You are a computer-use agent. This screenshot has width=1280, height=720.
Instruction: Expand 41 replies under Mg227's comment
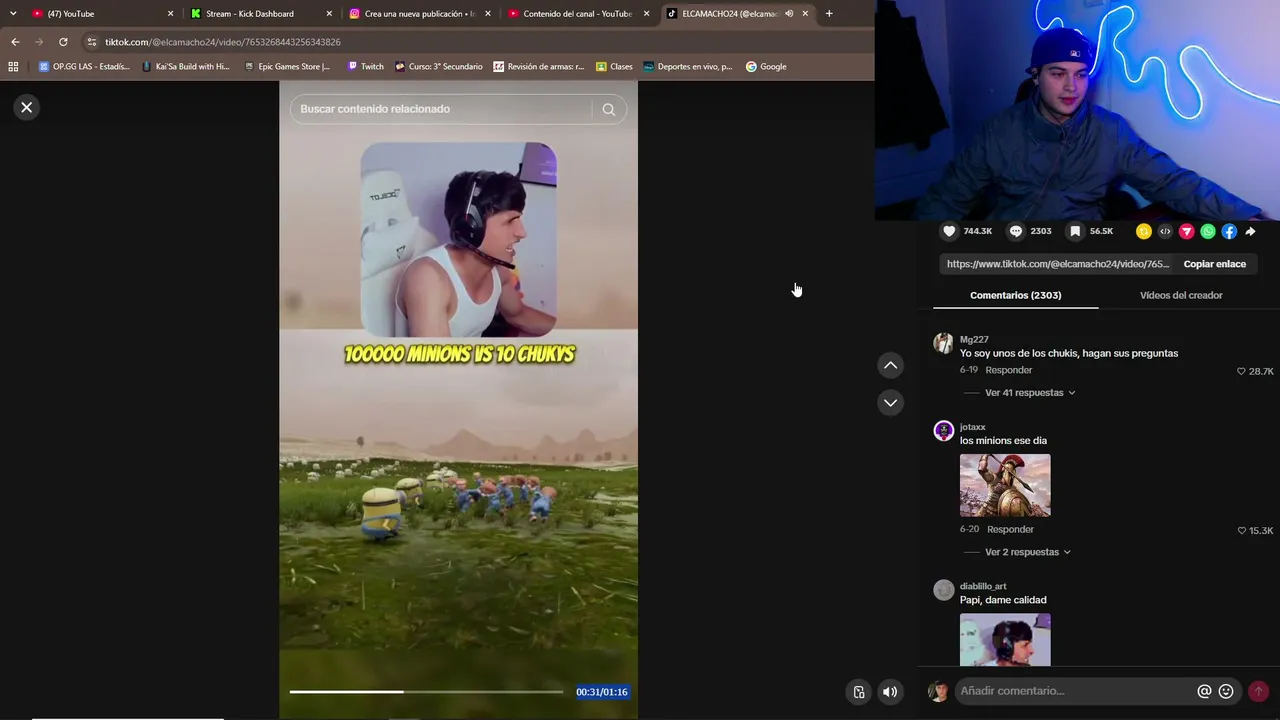coord(1030,393)
